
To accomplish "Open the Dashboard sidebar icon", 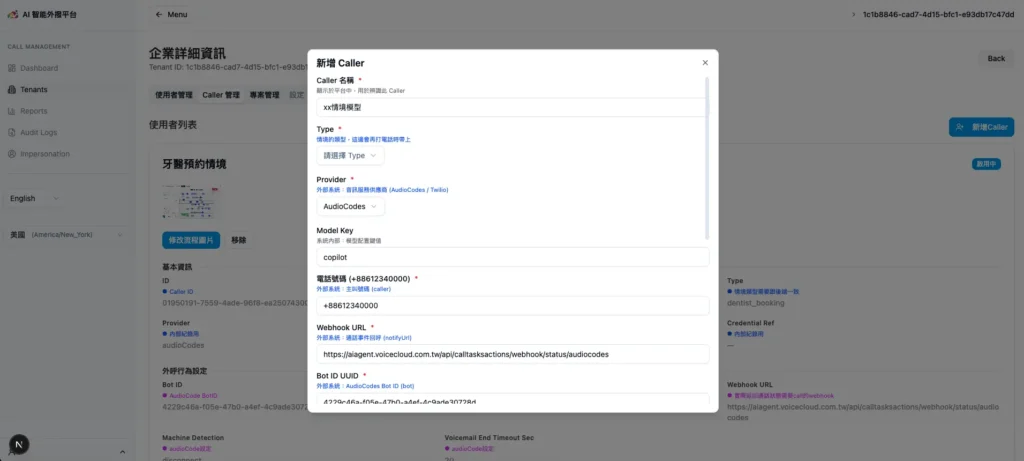I will click(x=12, y=68).
